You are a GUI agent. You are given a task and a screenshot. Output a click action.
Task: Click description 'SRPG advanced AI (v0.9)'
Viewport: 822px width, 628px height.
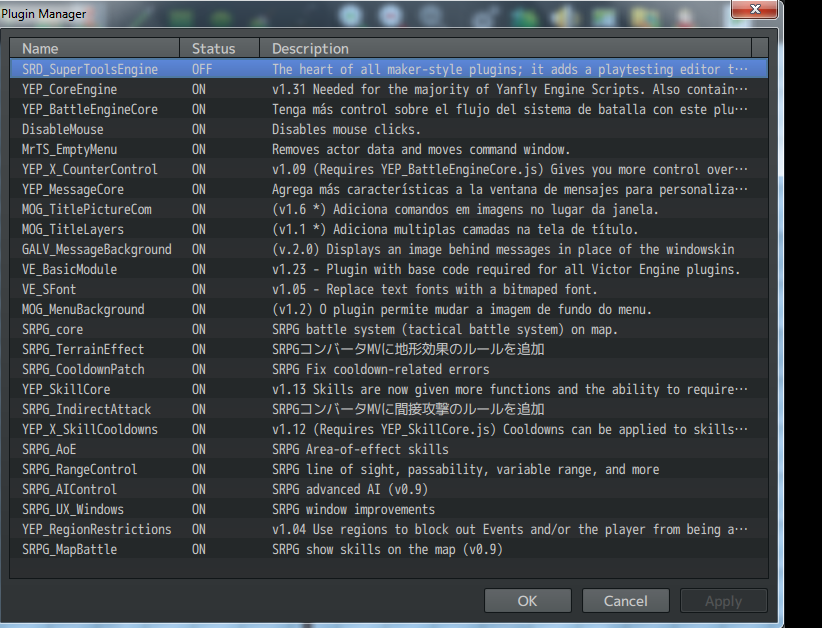pyautogui.click(x=350, y=489)
